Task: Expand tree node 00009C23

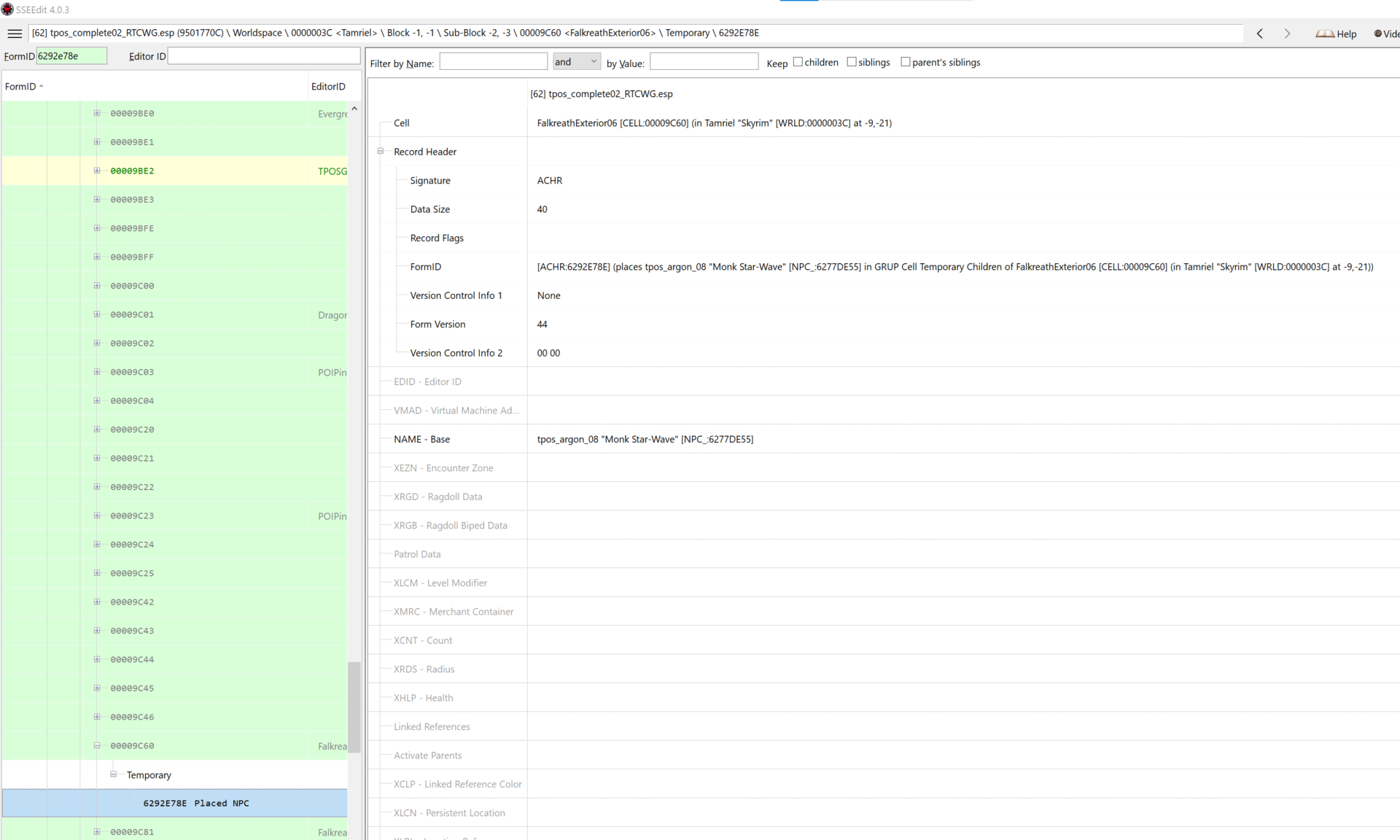Action: (x=97, y=516)
